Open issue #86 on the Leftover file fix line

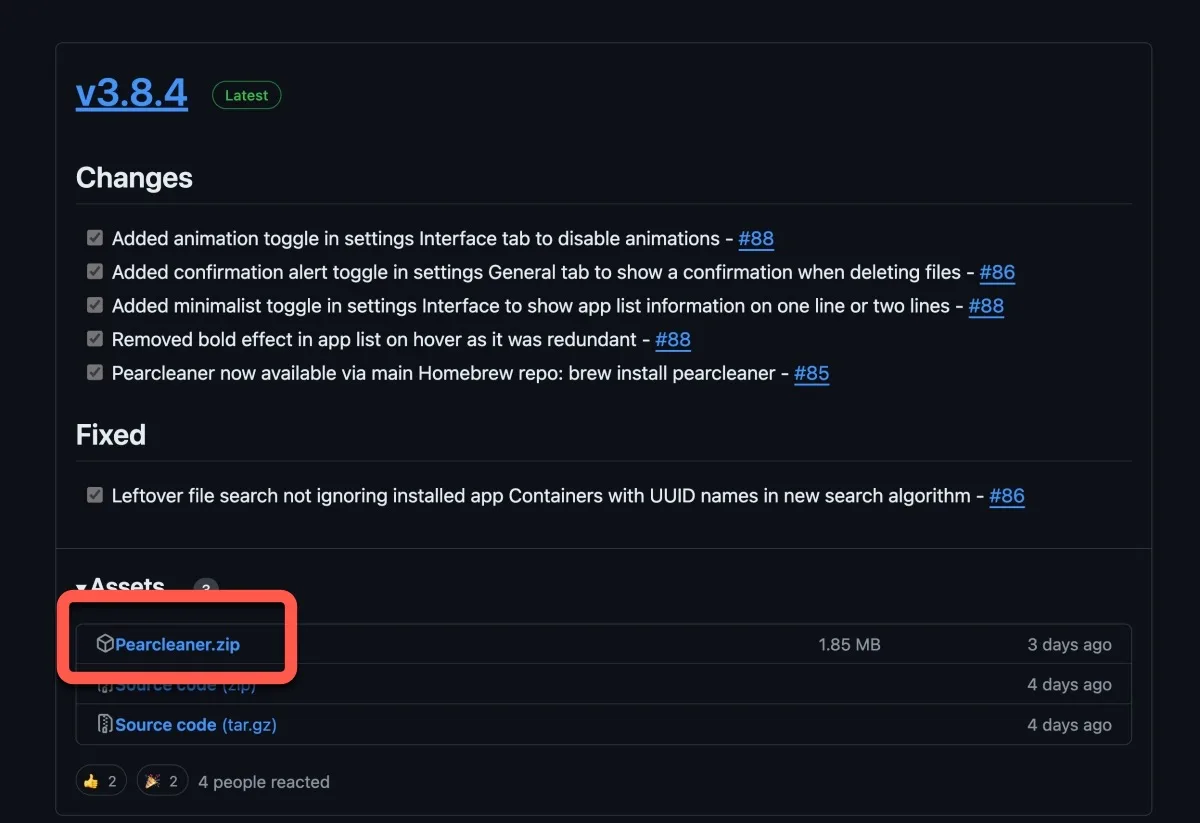(1007, 495)
